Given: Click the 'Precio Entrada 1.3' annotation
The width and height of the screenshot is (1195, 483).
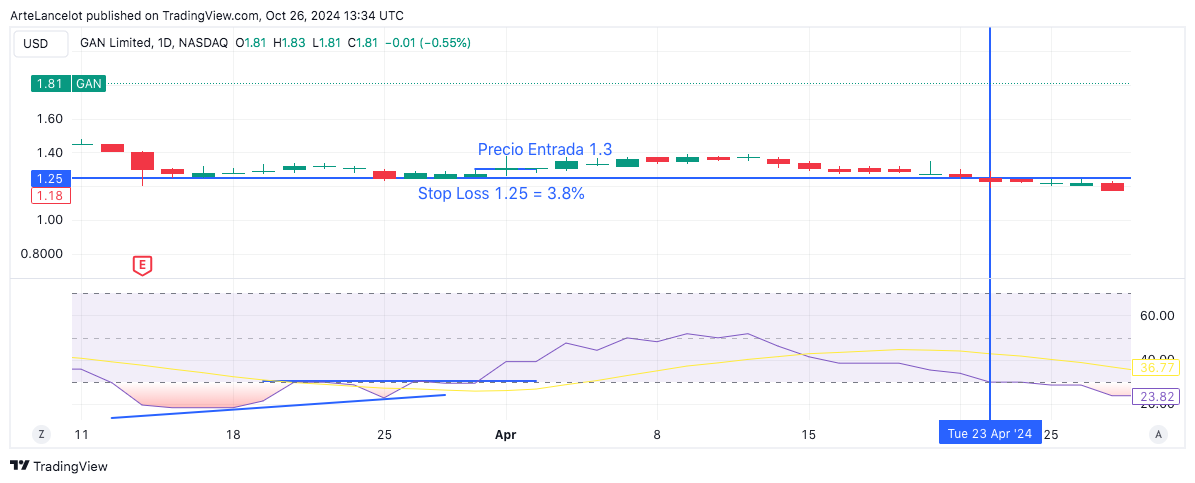Looking at the screenshot, I should coord(545,149).
